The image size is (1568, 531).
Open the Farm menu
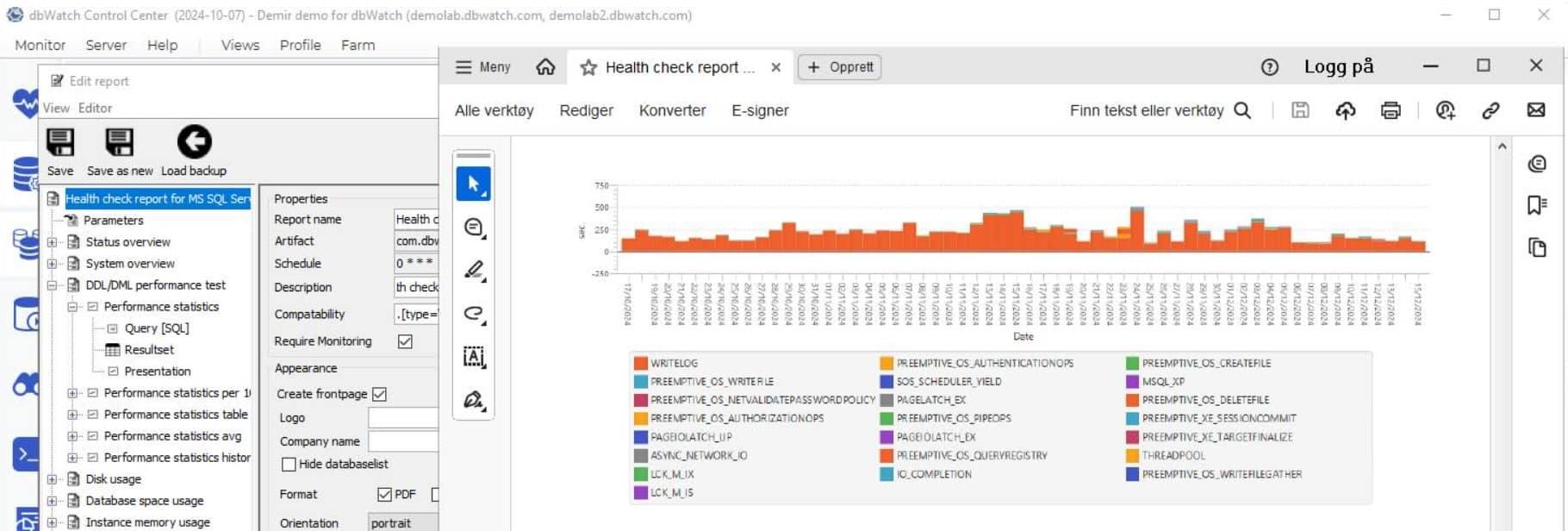point(358,46)
